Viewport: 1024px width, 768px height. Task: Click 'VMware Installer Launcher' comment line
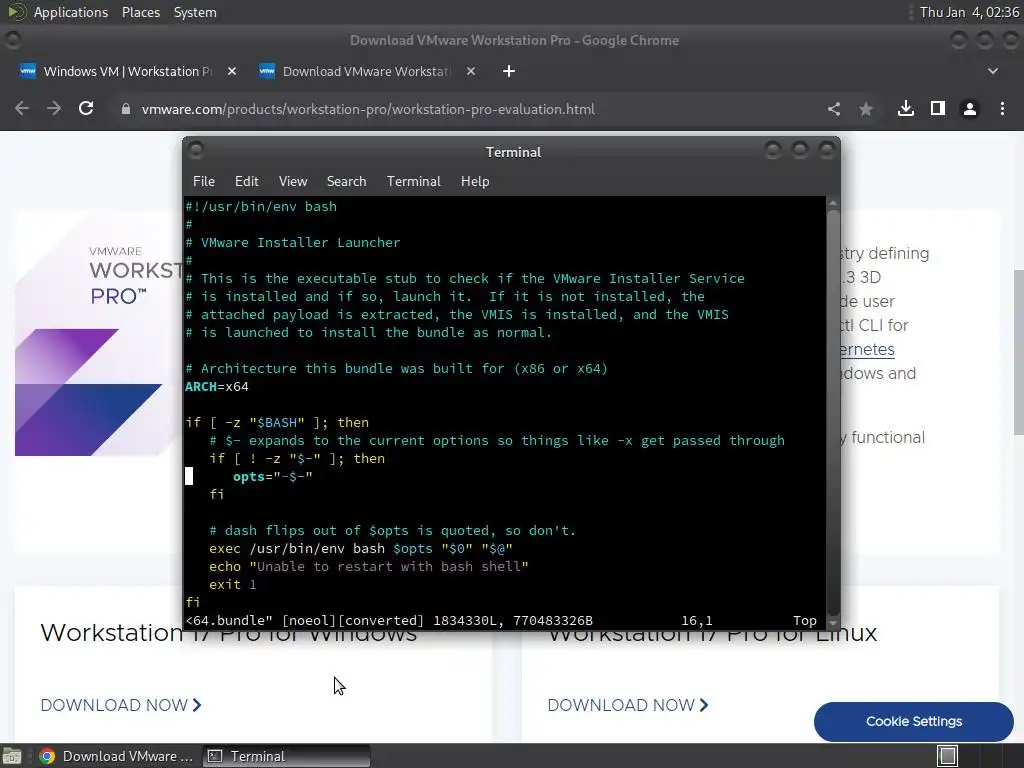pos(293,242)
